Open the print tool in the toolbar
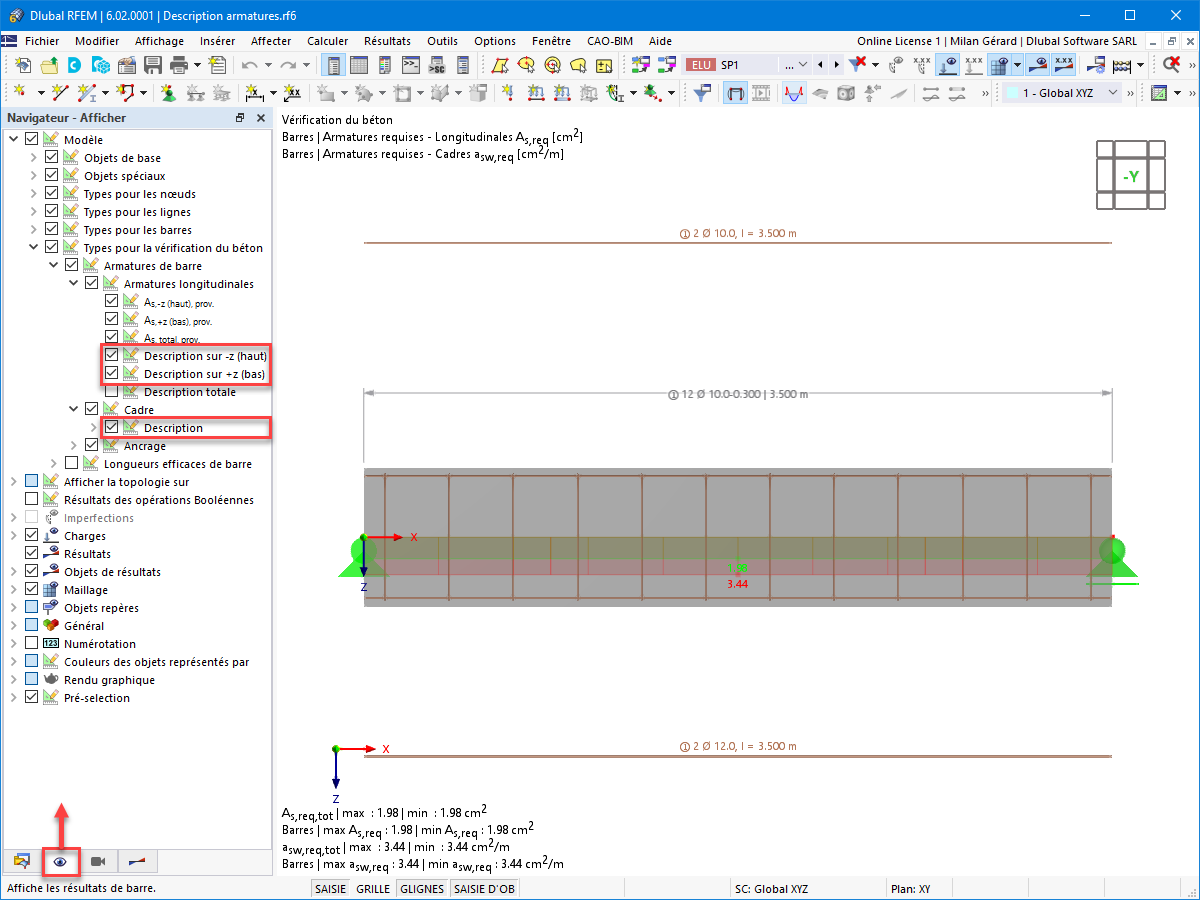 pyautogui.click(x=178, y=63)
